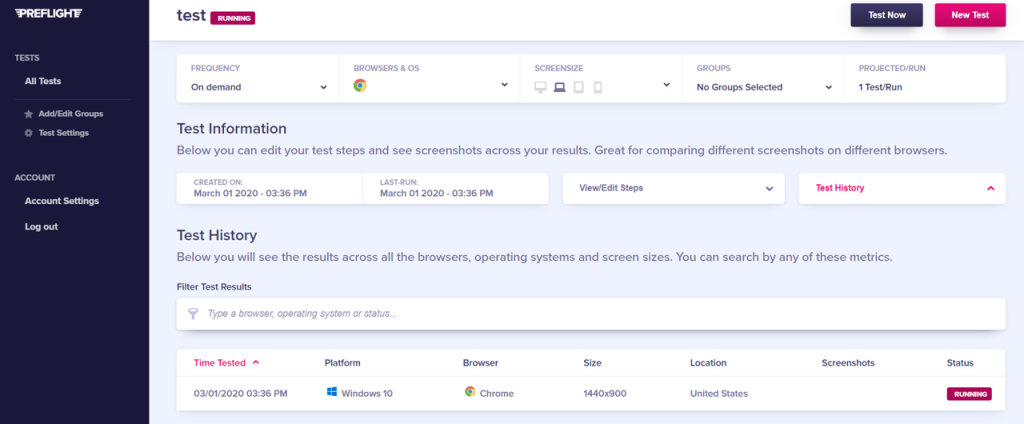This screenshot has width=1024, height=424.
Task: Click the Created On date box
Action: (269, 188)
